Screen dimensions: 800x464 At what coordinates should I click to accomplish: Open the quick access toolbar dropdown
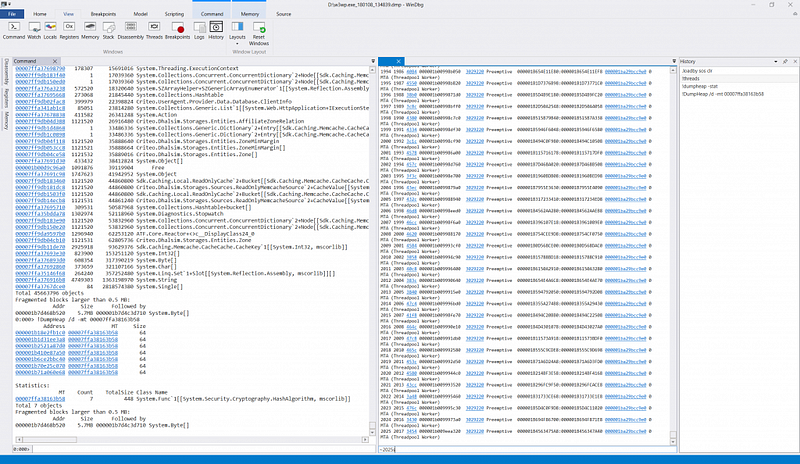pos(10,4)
